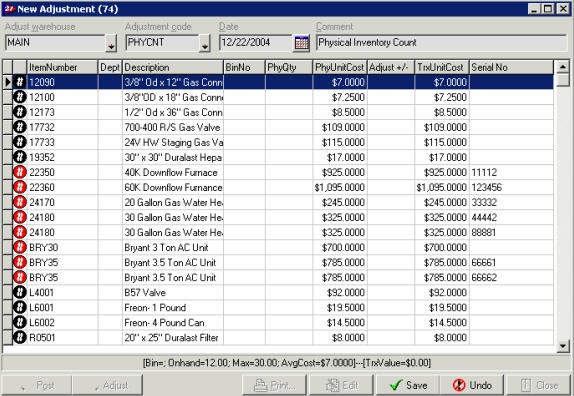Screen dimensions: 574x396
Task: Click the Comment field Physical Inventory Count
Action: (x=441, y=43)
